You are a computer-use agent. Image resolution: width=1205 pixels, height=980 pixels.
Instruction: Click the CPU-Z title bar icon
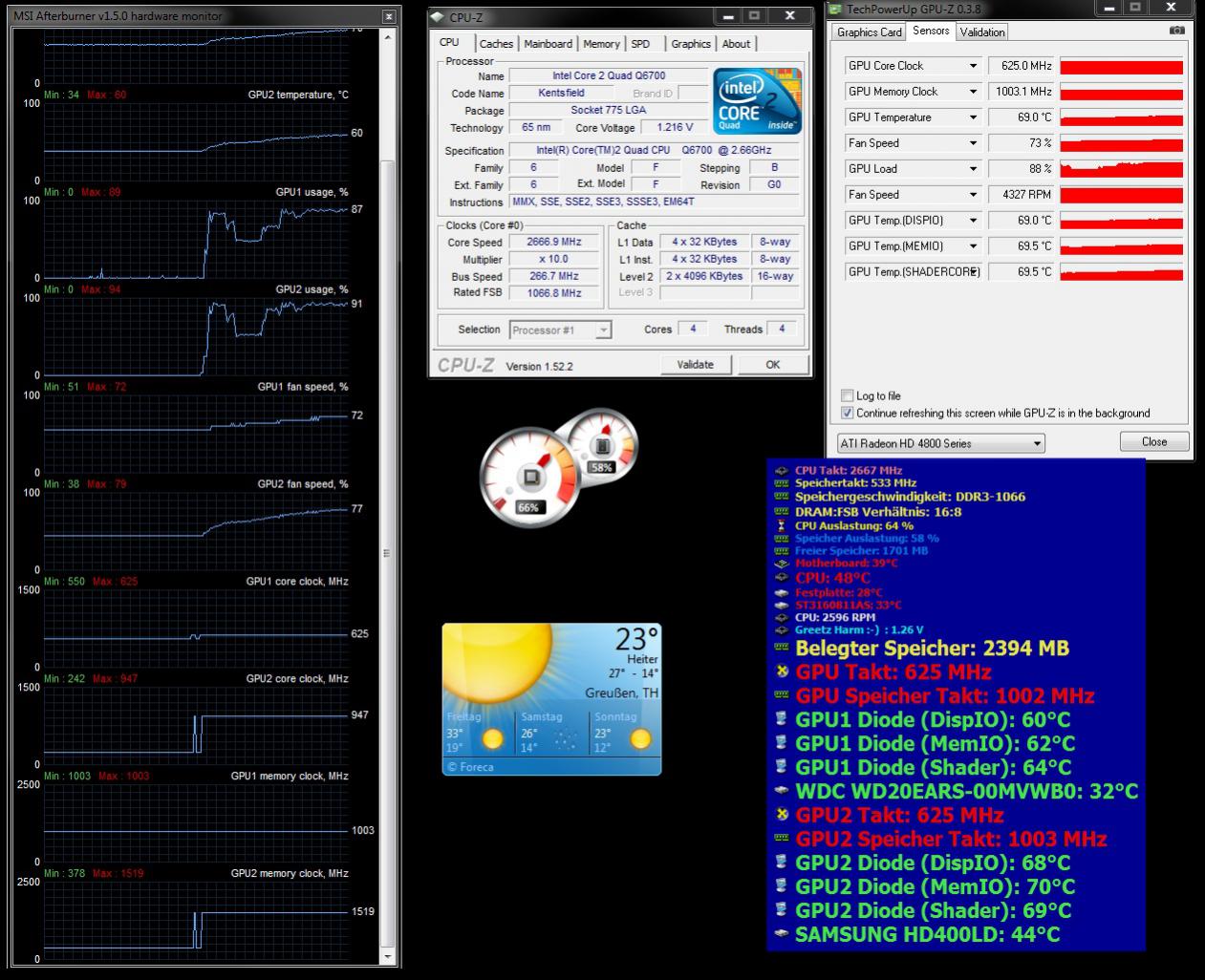(439, 17)
